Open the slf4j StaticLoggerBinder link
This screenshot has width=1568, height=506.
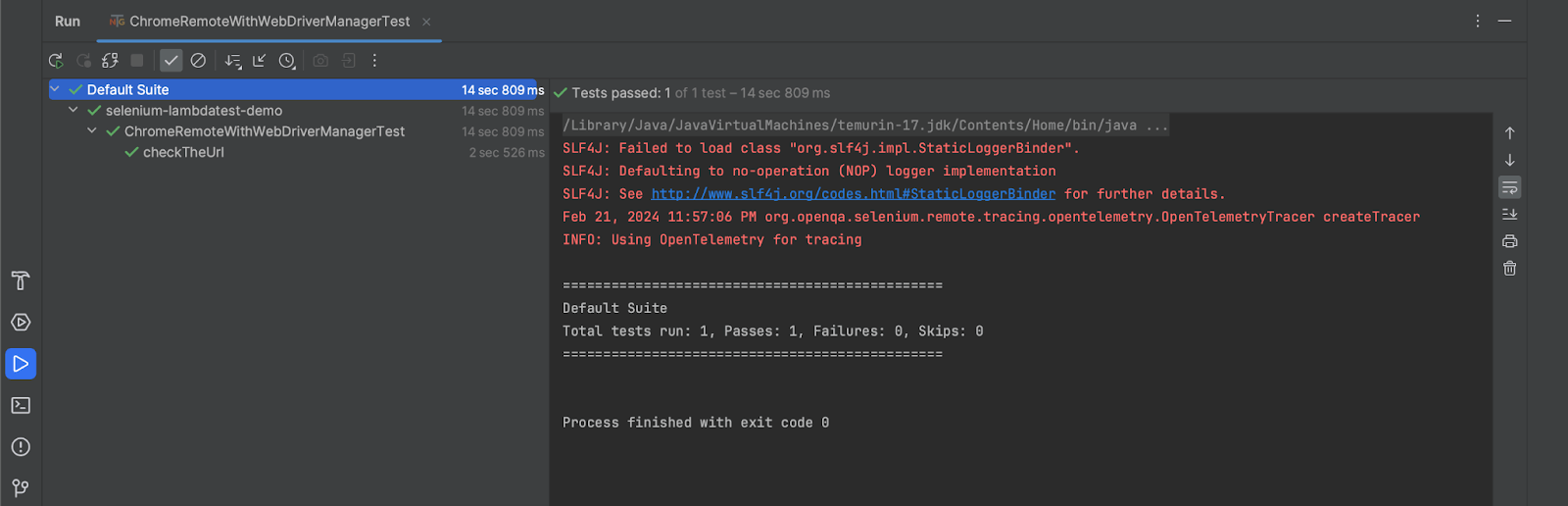[854, 194]
